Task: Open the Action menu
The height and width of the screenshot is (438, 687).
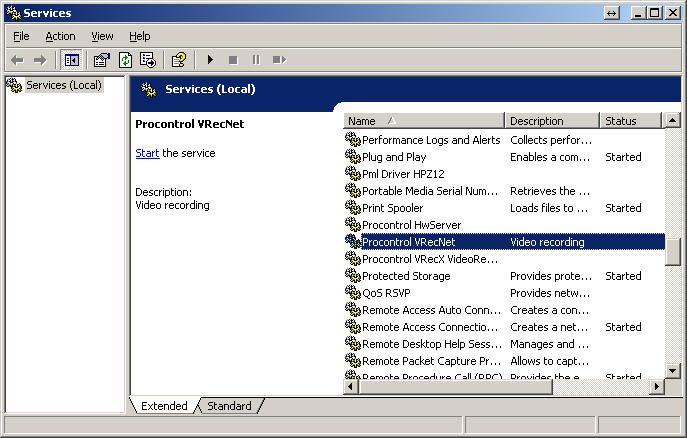Action: [60, 36]
